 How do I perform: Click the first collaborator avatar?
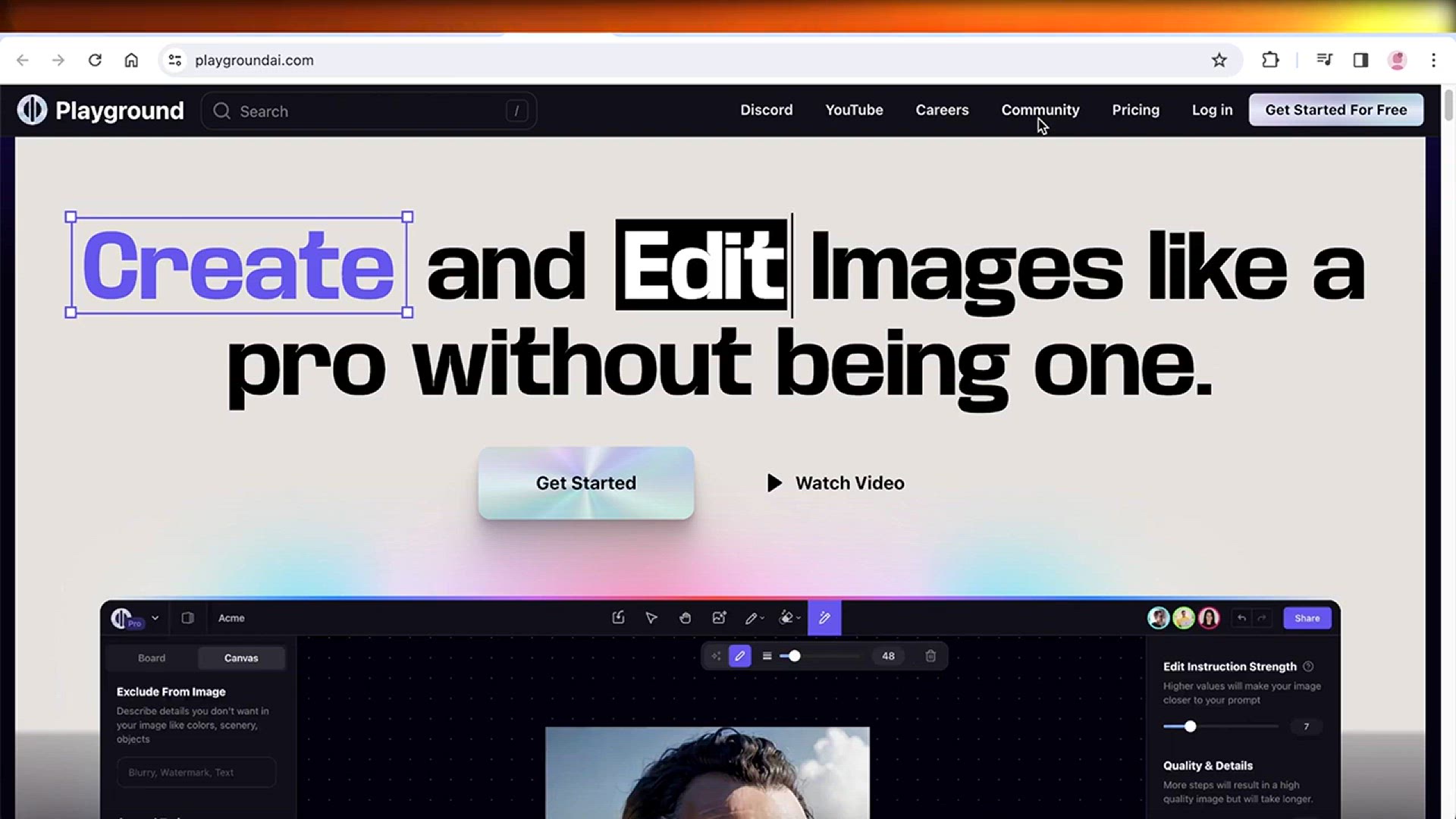click(1158, 618)
